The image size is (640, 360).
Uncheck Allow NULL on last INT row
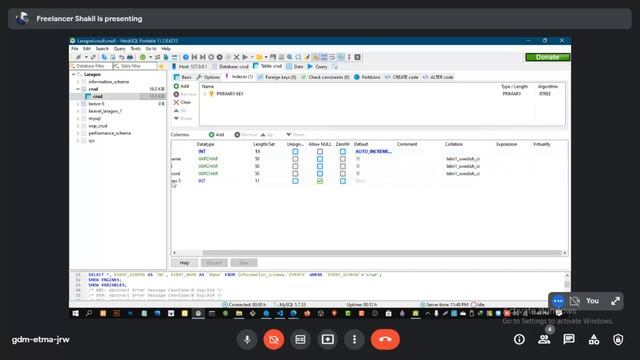320,181
